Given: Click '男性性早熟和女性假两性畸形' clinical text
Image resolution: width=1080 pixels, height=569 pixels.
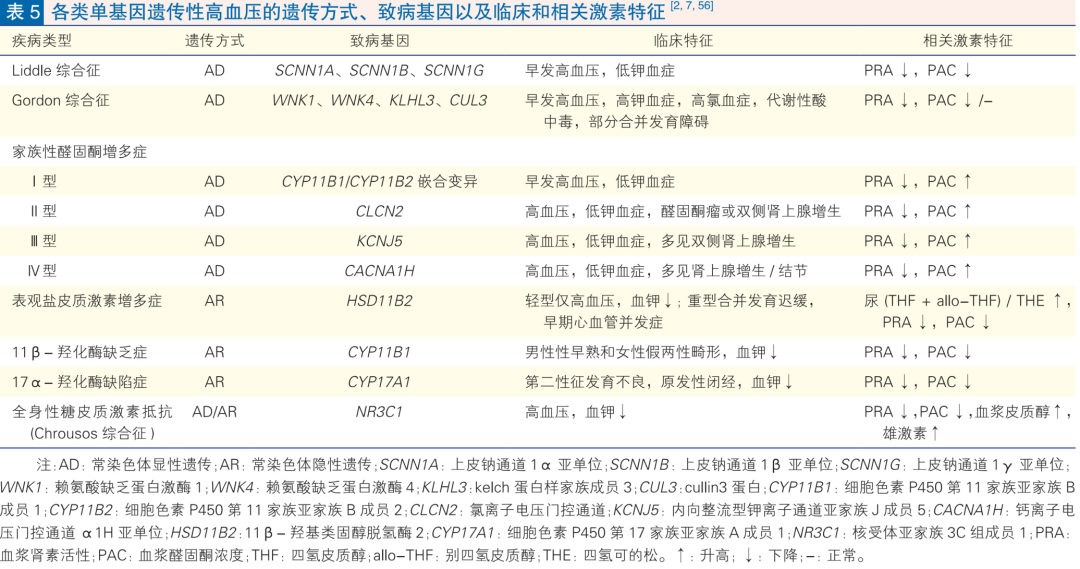Looking at the screenshot, I should click(x=623, y=352).
